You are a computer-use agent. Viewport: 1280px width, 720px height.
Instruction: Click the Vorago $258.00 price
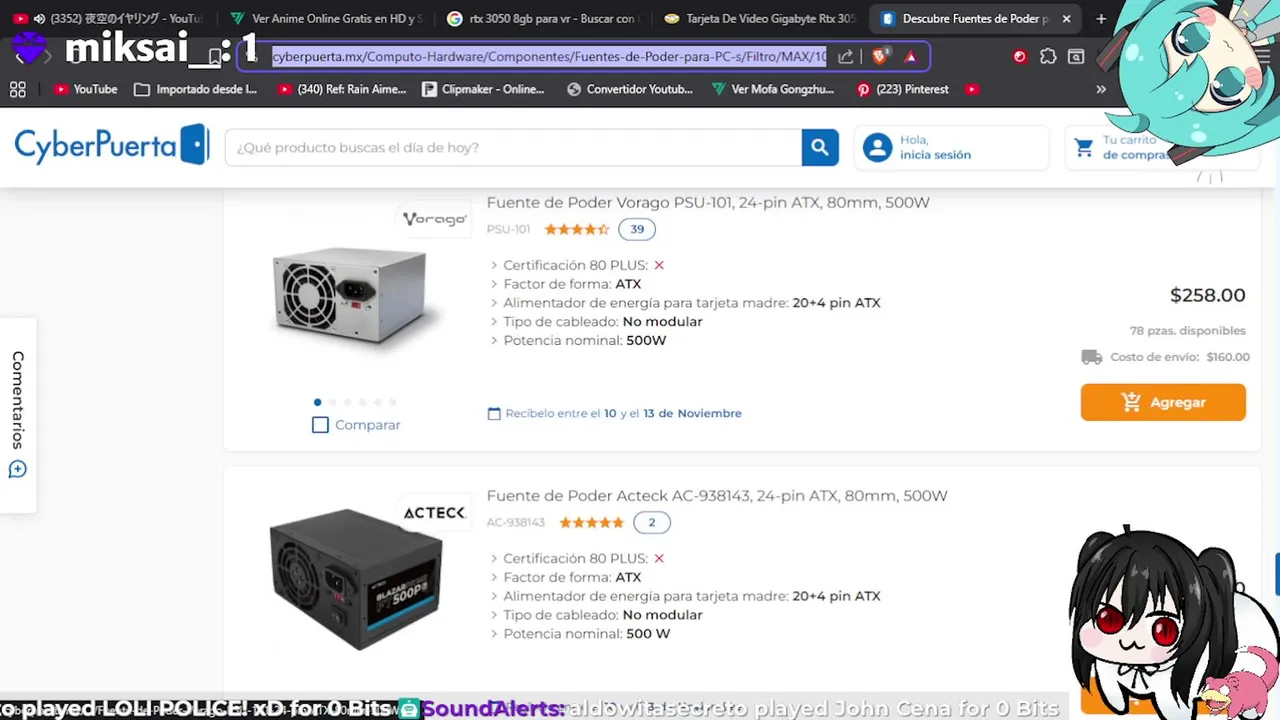coord(1207,295)
